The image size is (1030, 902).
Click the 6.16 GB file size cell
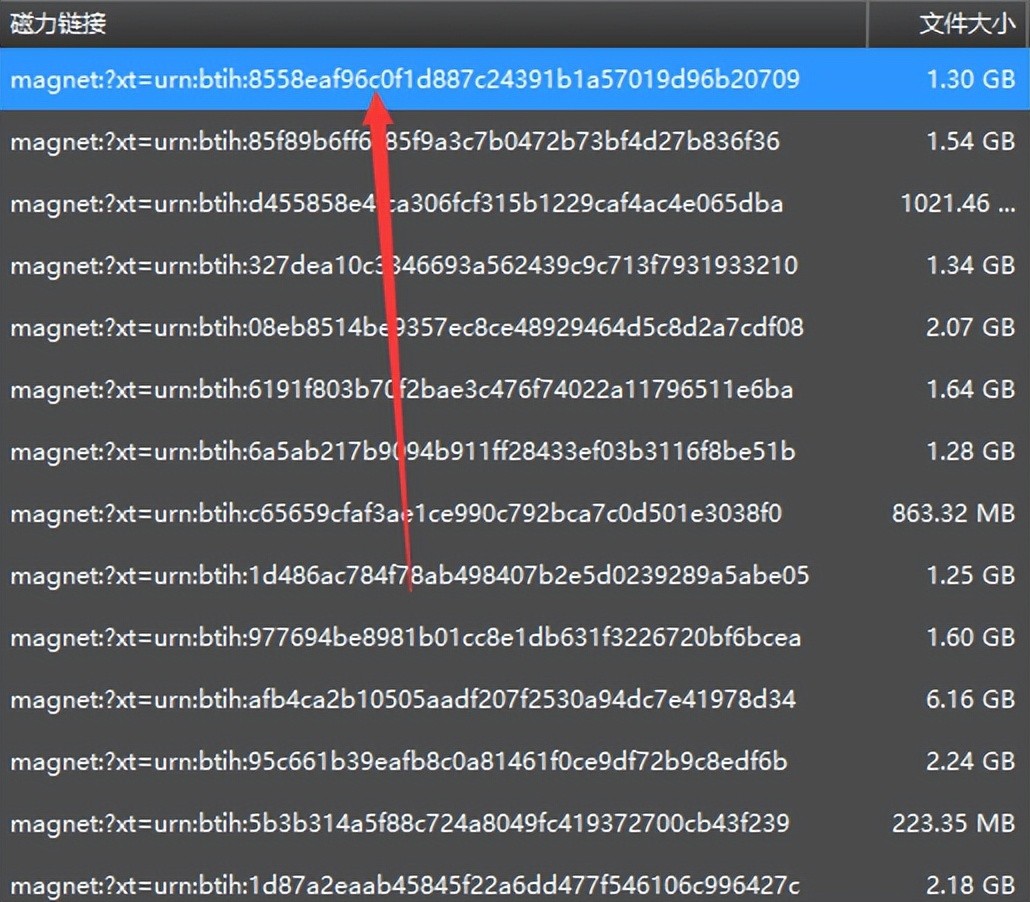[970, 700]
